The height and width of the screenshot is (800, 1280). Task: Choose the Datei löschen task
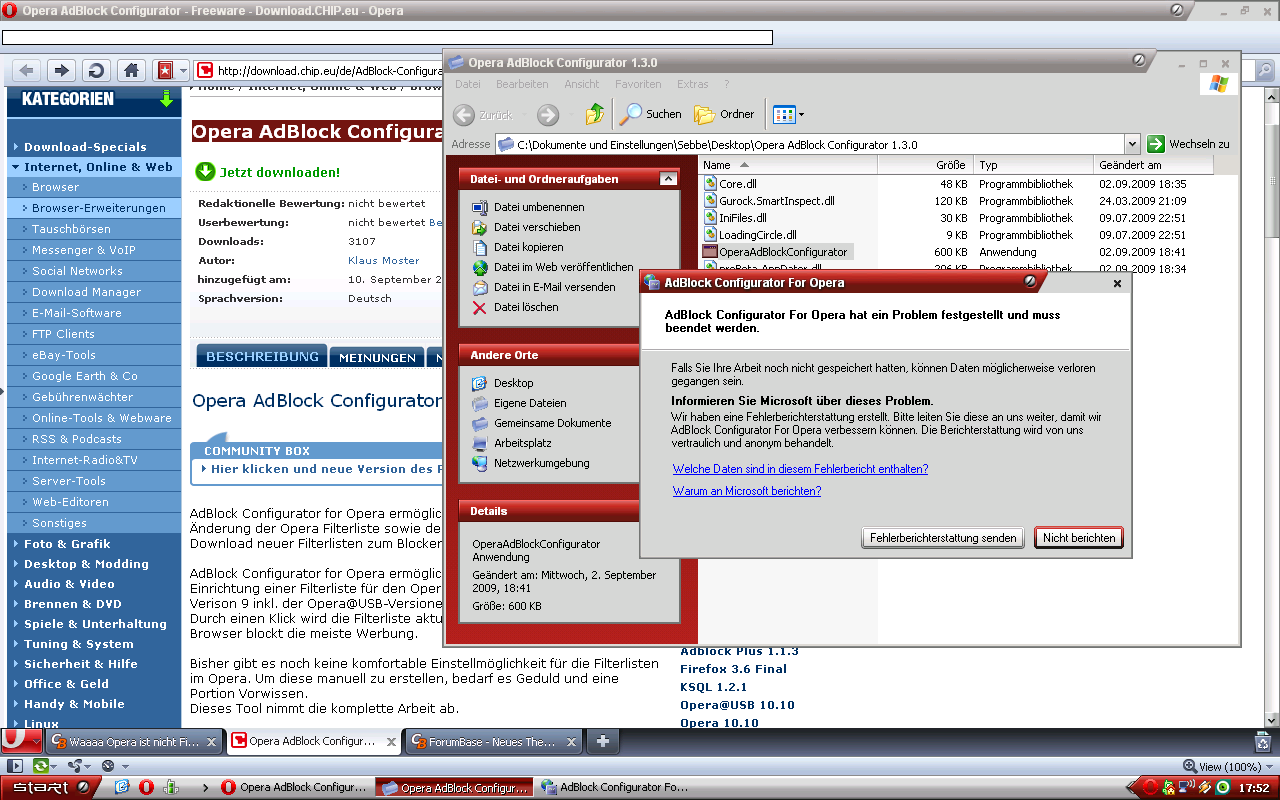pyautogui.click(x=515, y=307)
